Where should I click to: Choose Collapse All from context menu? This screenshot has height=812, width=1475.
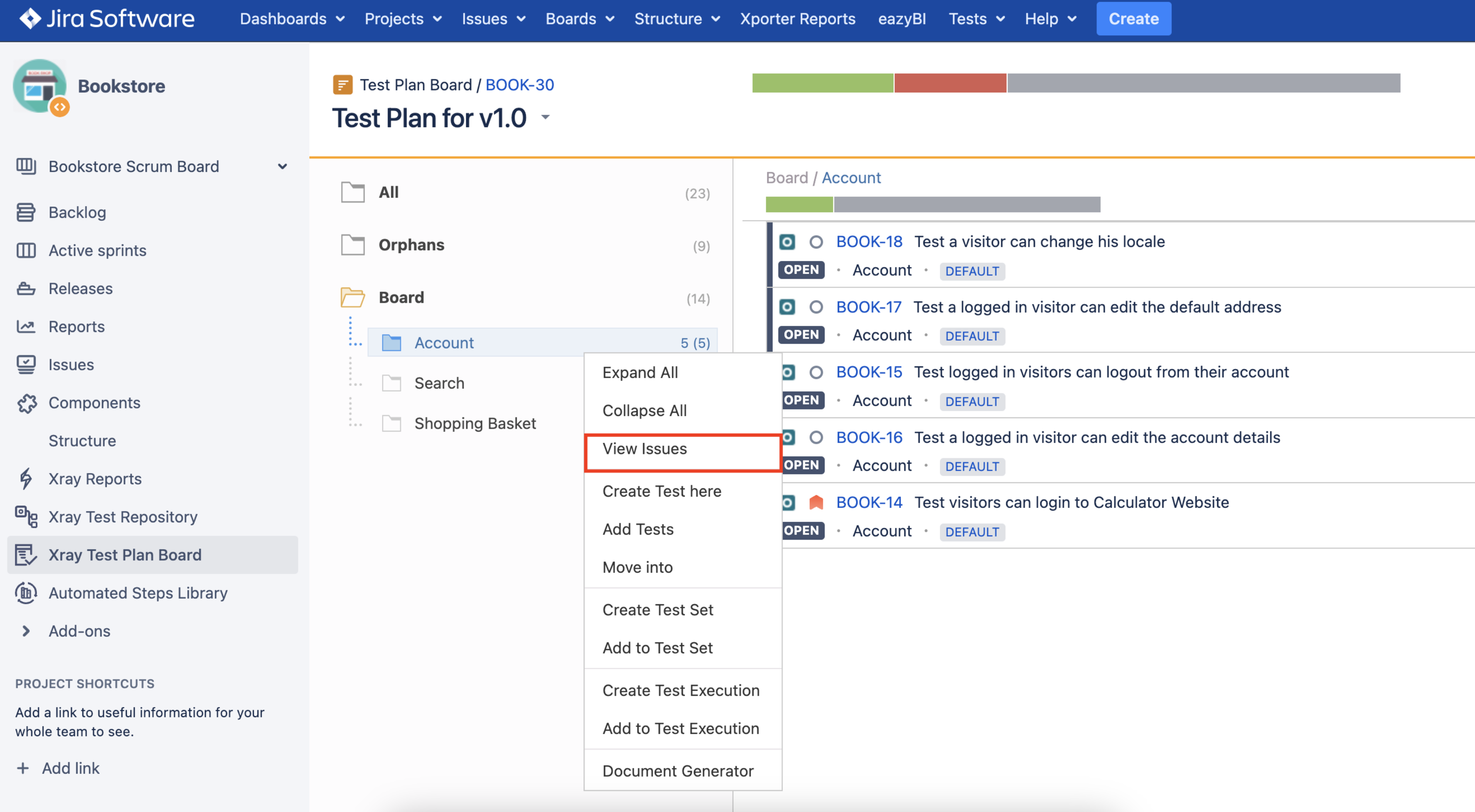[x=683, y=411]
